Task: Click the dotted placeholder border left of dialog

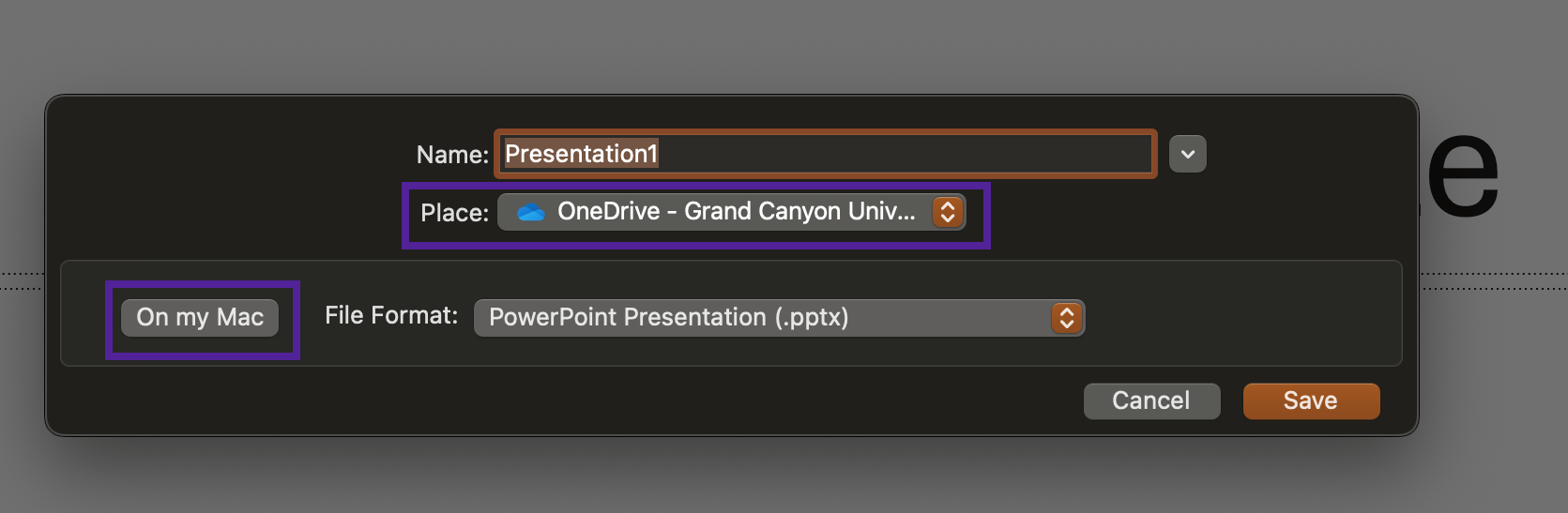Action: pyautogui.click(x=22, y=281)
